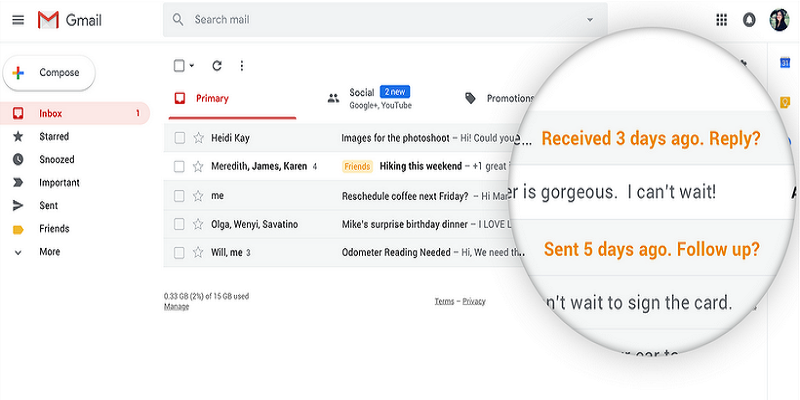Open the select-all checkbox dropdown arrow

(x=192, y=66)
